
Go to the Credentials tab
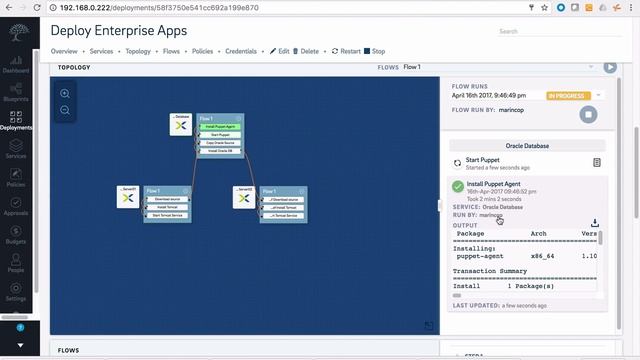241,51
